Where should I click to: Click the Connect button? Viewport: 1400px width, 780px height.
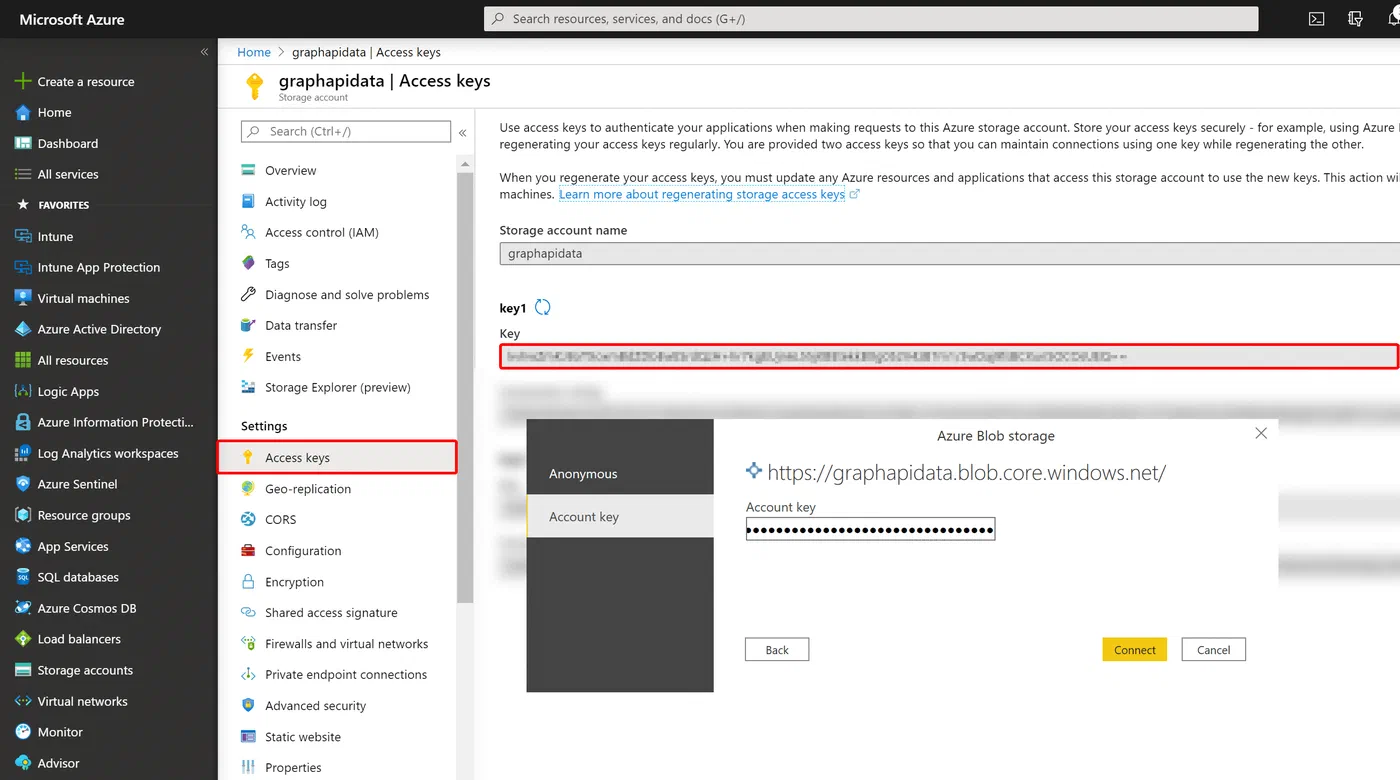(1134, 650)
